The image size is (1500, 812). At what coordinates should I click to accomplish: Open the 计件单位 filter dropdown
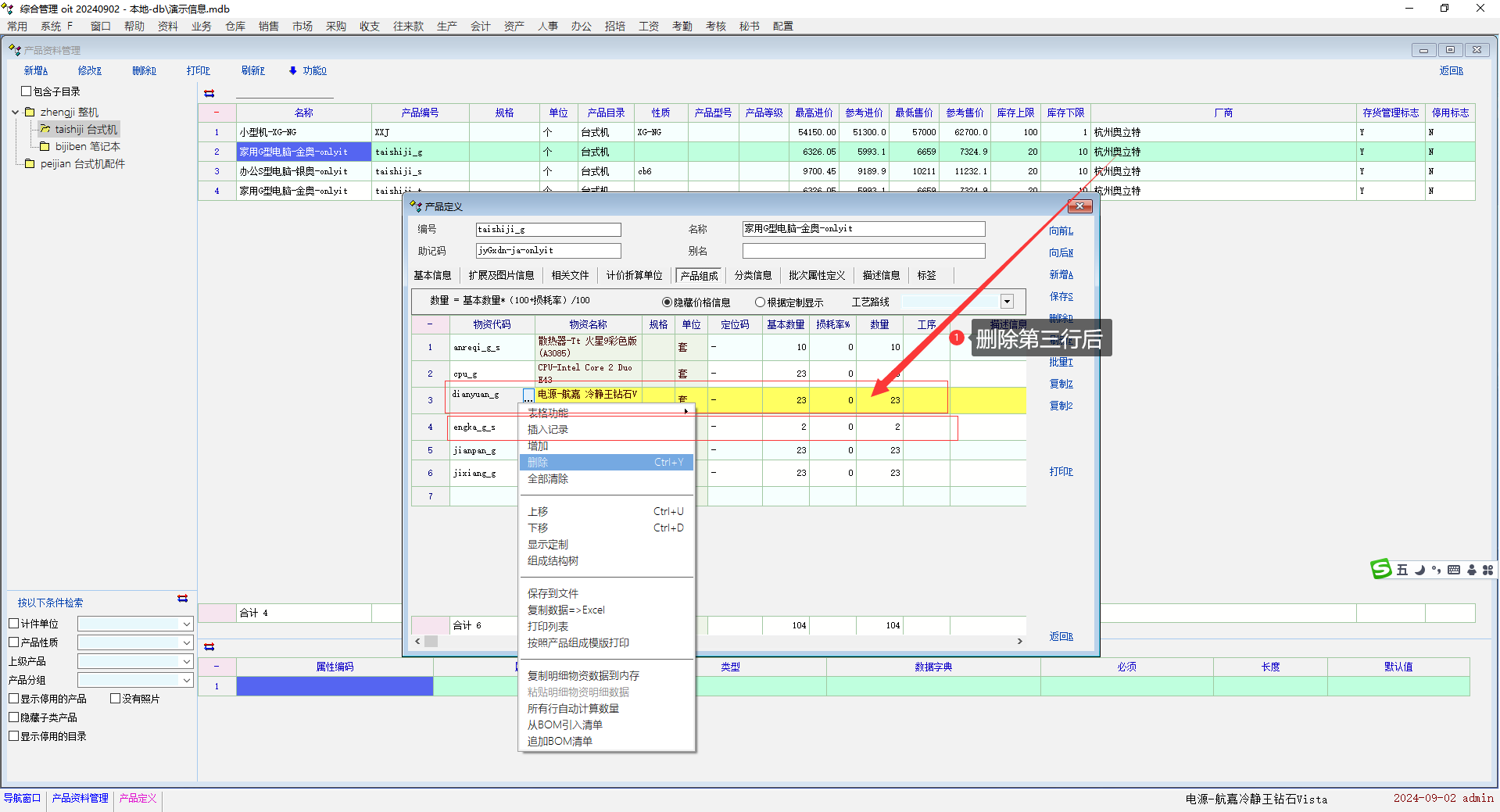(187, 624)
